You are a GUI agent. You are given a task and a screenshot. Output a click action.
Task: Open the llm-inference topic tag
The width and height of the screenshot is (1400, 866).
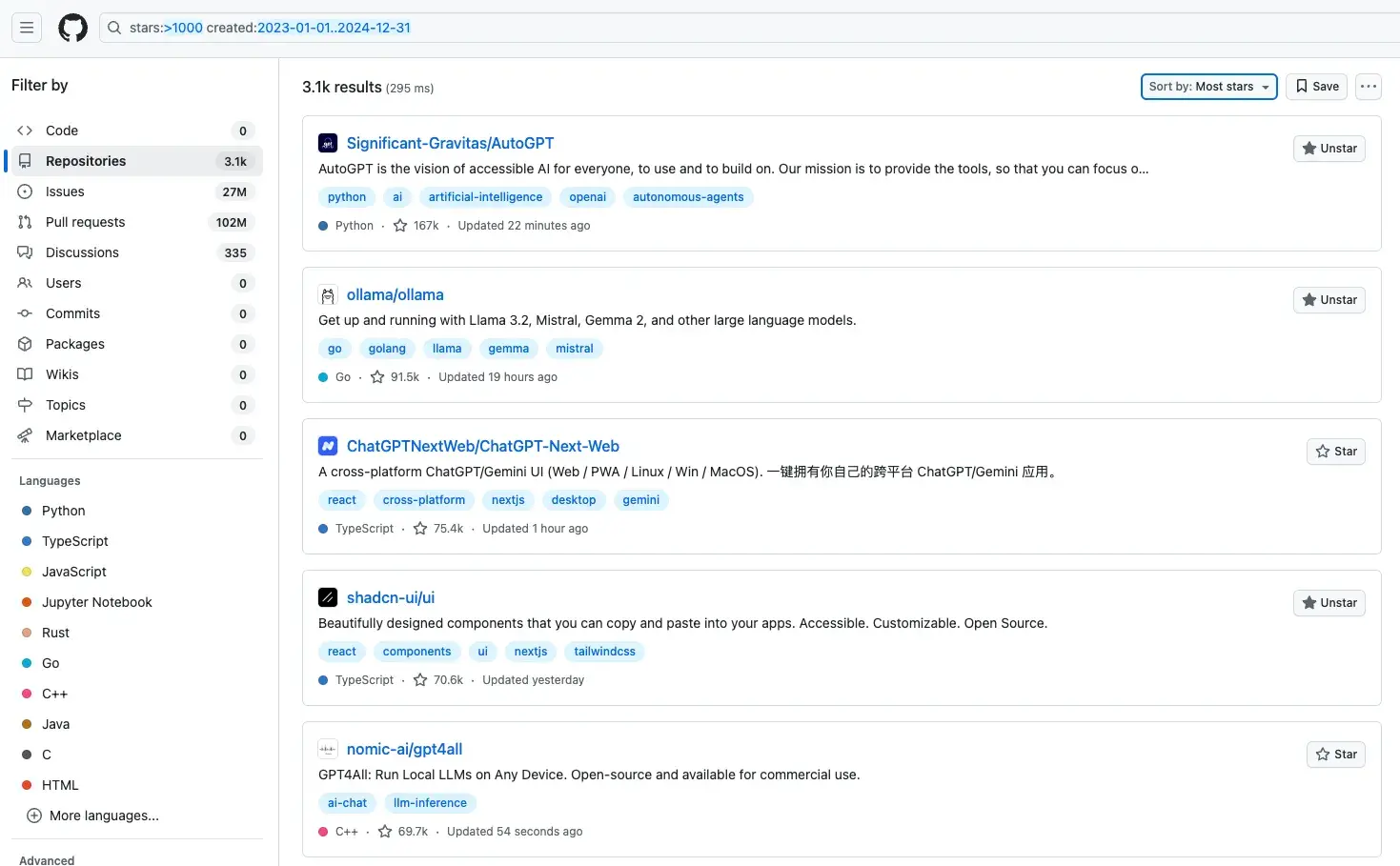[430, 803]
